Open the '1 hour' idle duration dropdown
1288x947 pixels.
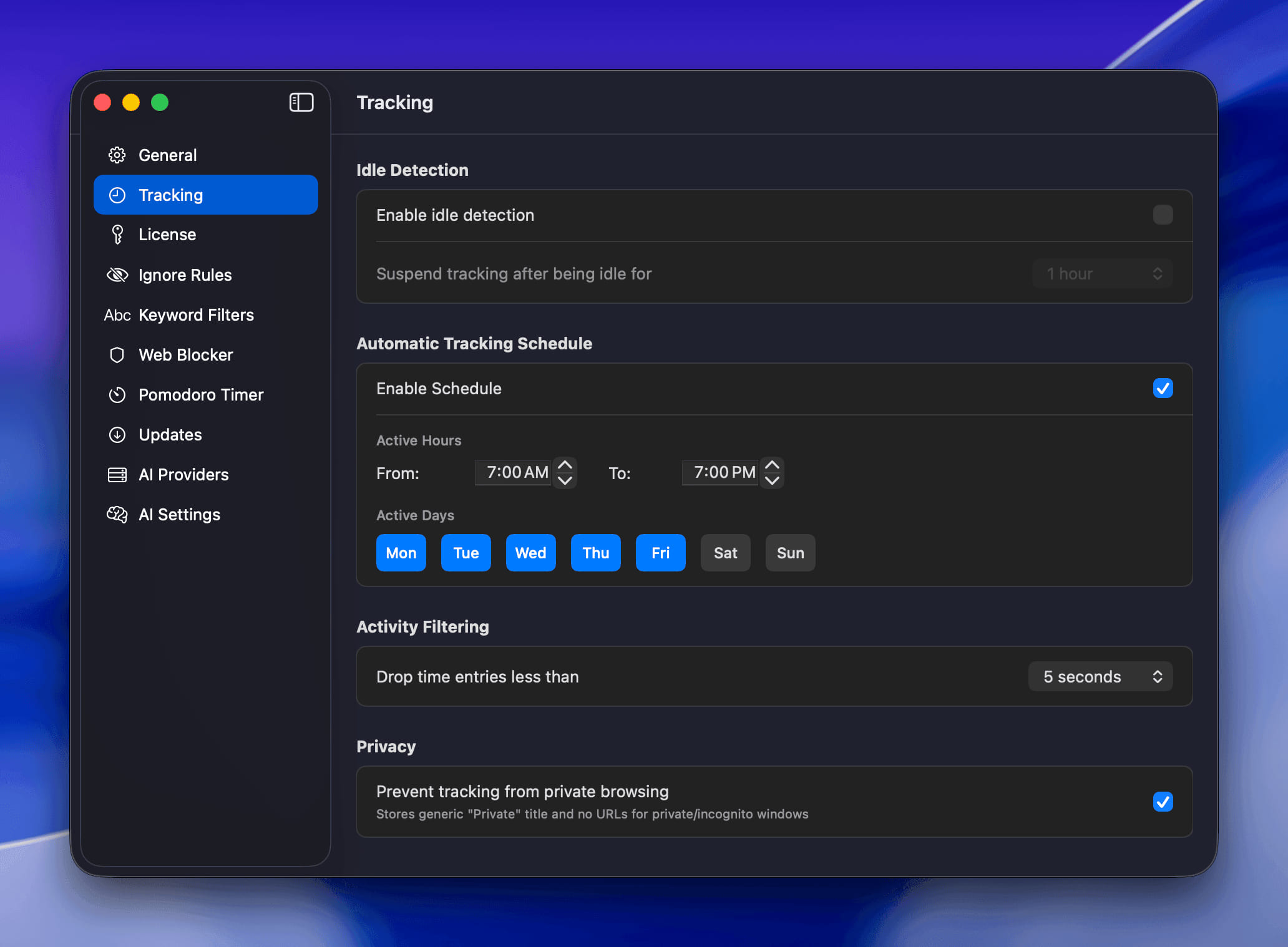click(1102, 274)
